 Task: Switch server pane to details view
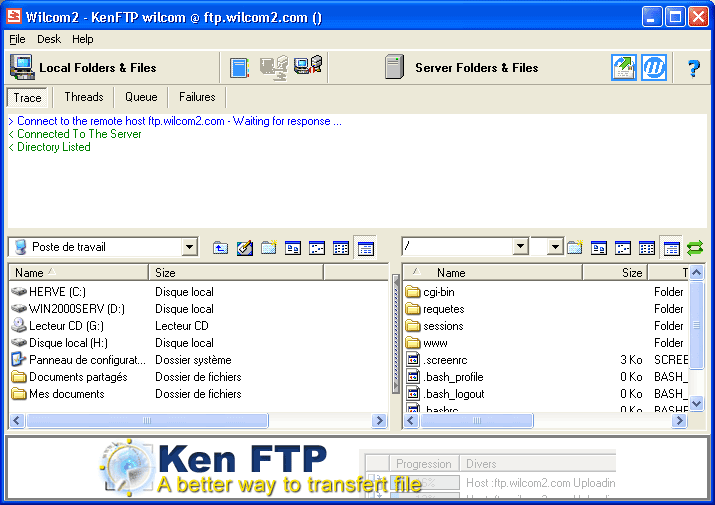[x=671, y=248]
